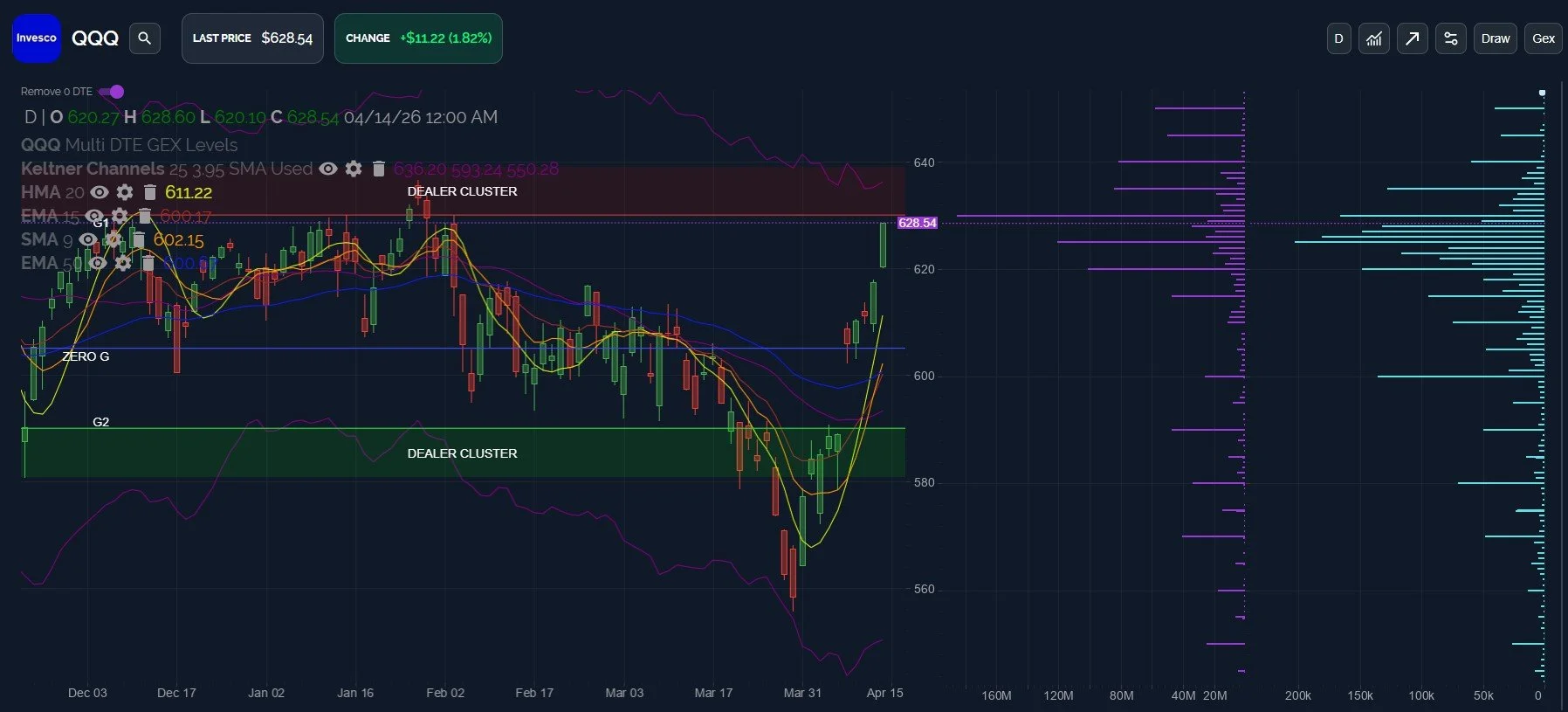Click the 200k axis label
Screen dimensions: 1568x712
tap(1297, 696)
